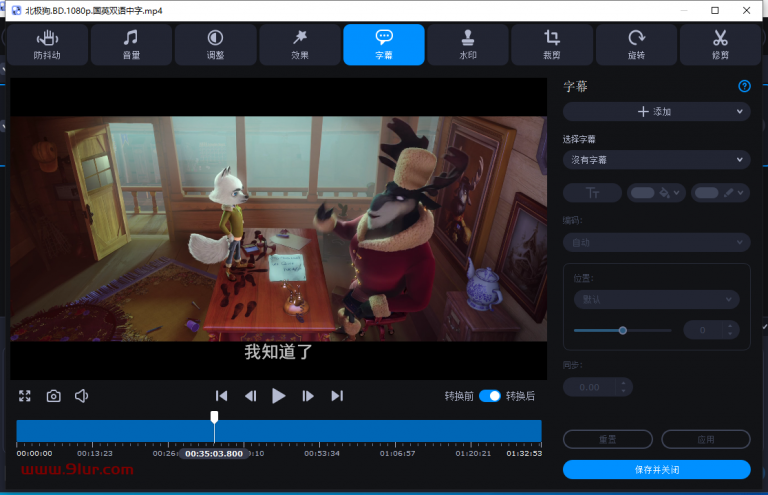Click the timeline playhead marker
This screenshot has height=495, width=768.
(x=214, y=417)
